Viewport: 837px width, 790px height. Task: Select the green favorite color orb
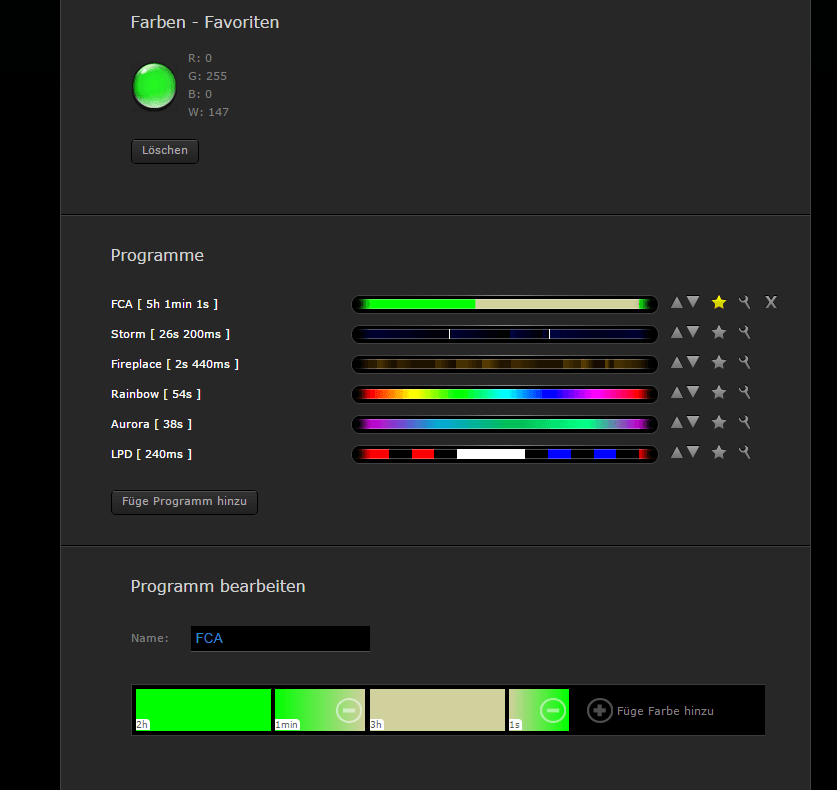tap(154, 86)
